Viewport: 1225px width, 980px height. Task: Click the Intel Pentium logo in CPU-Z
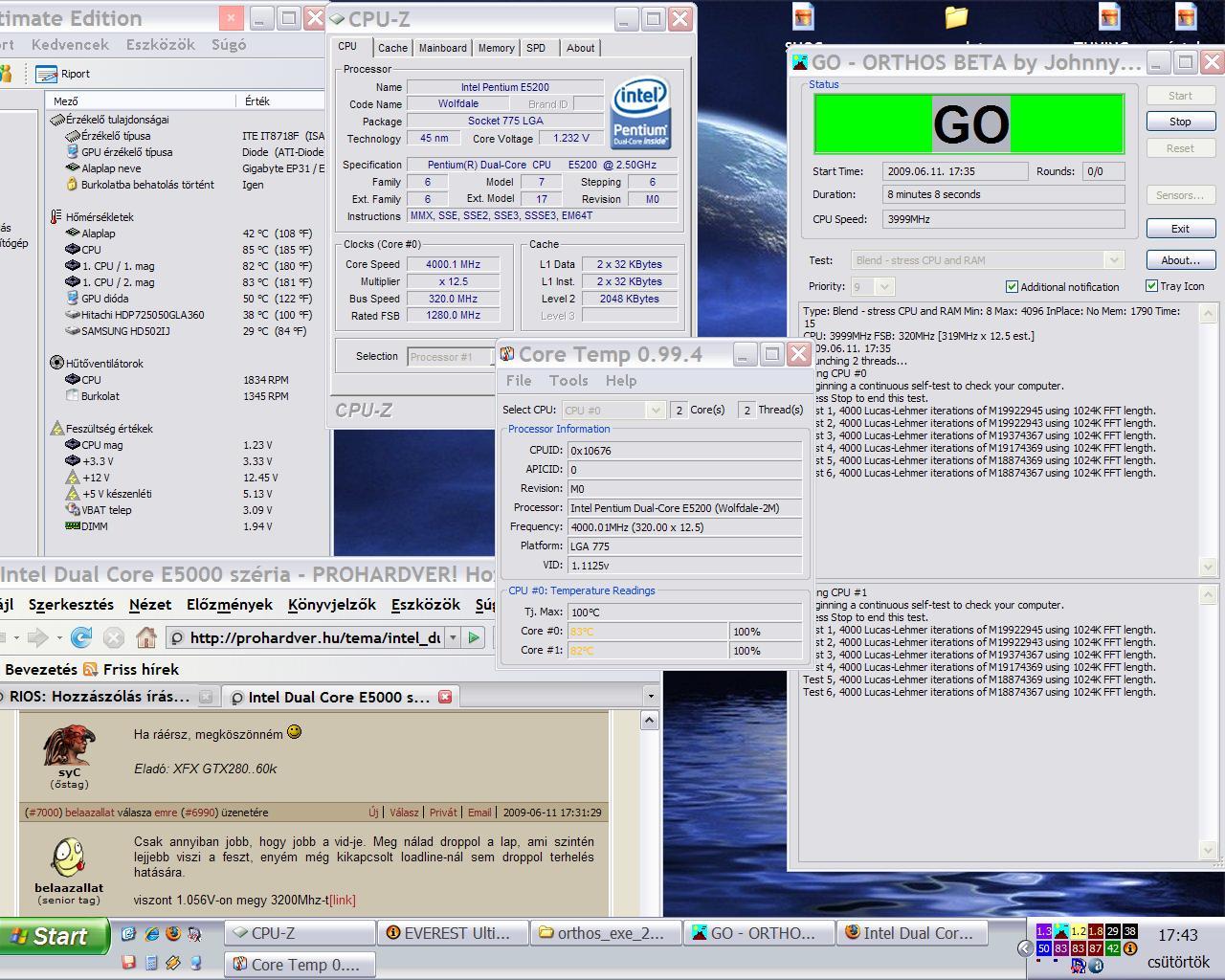(641, 113)
